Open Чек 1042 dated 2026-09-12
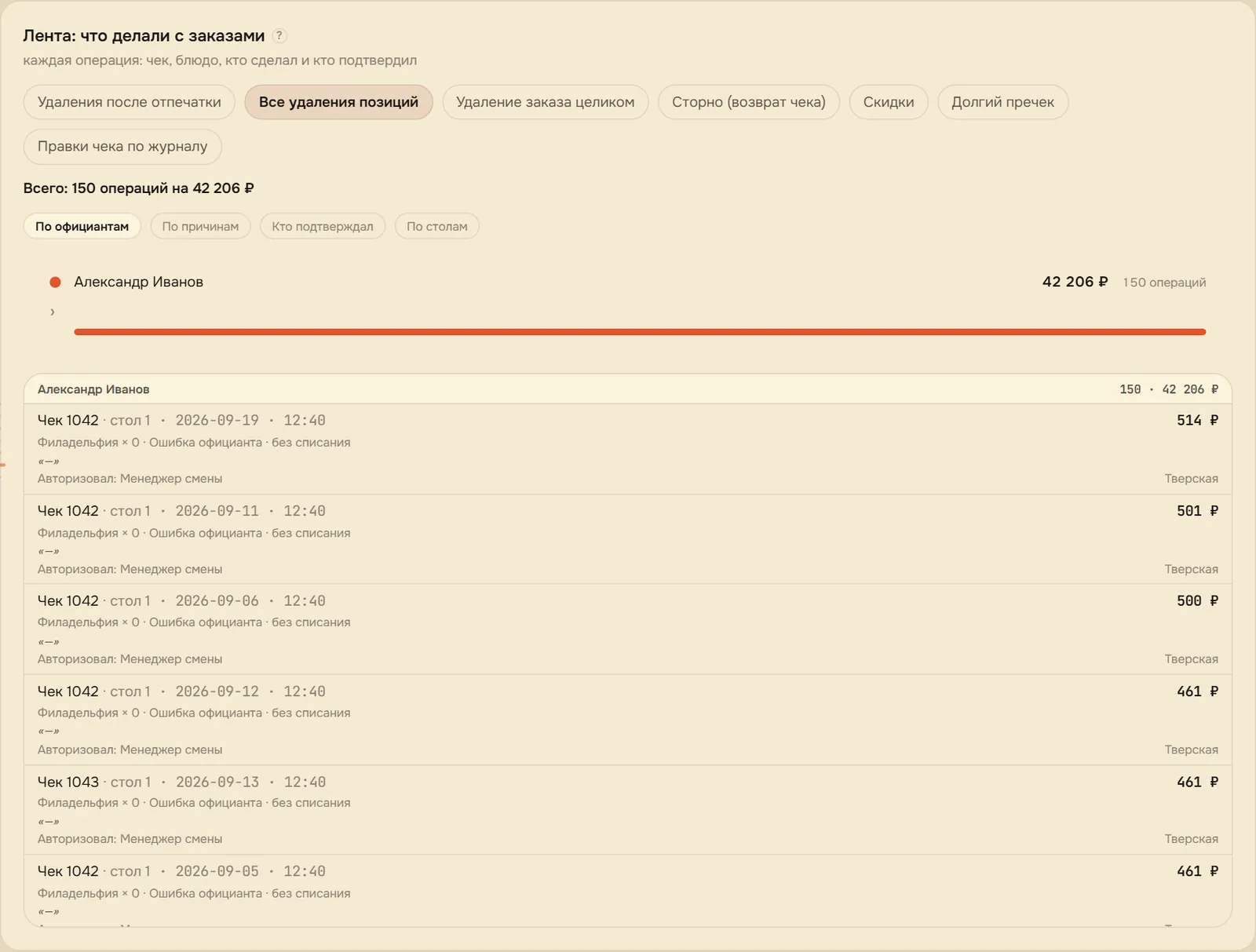This screenshot has width=1256, height=952. pos(628,720)
